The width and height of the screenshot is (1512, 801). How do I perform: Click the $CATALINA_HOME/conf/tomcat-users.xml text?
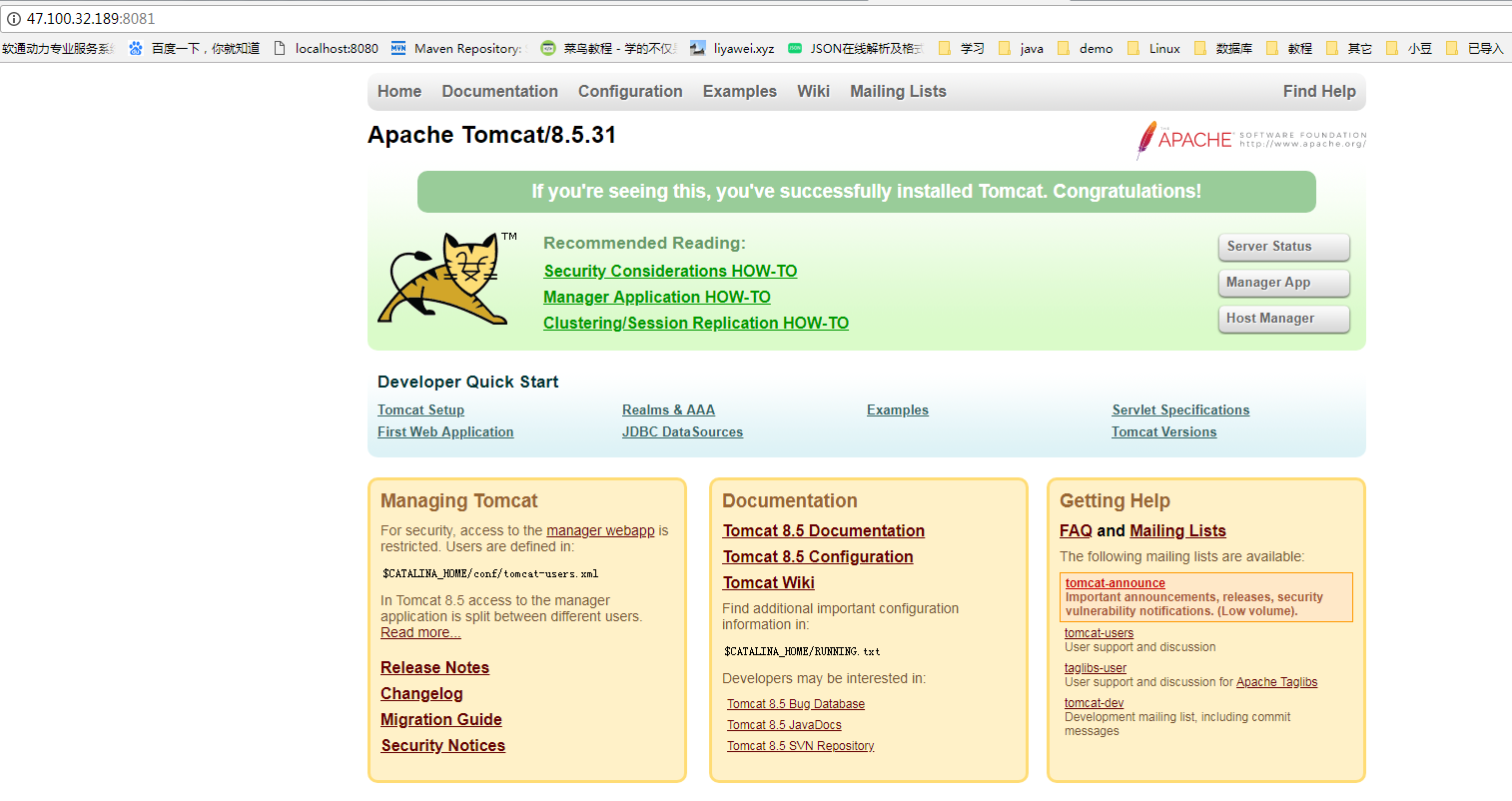(490, 574)
